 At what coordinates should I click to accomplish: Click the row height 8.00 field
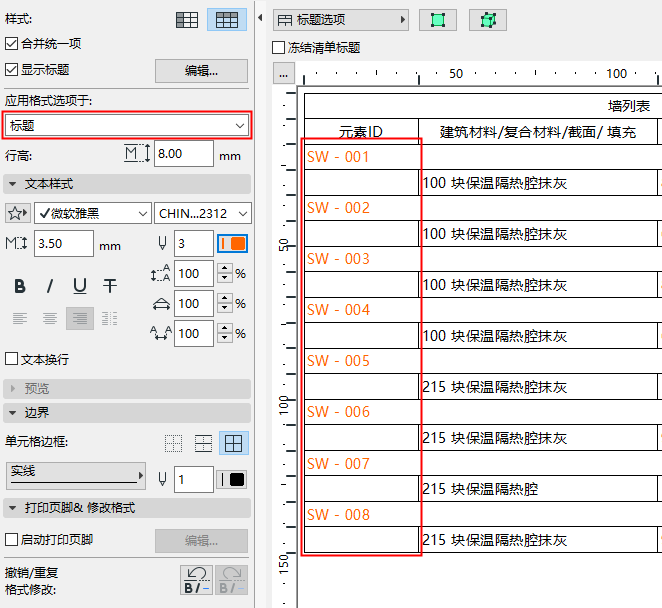[184, 153]
